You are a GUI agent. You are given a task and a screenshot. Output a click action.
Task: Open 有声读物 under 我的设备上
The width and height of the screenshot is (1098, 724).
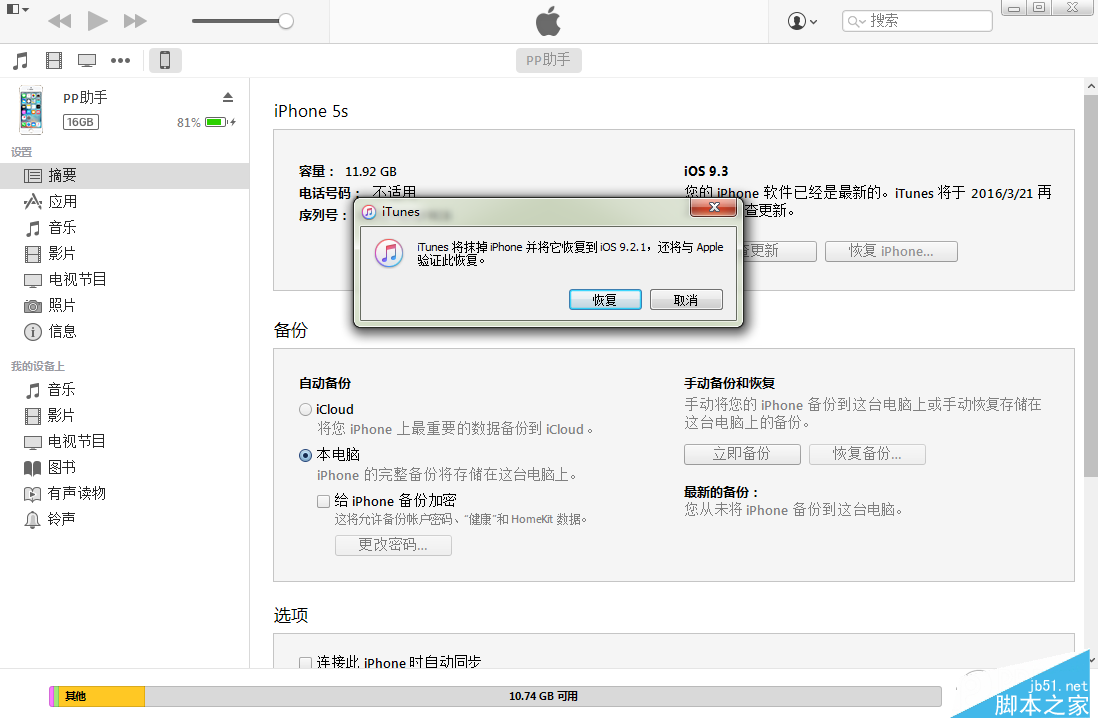[x=125, y=493]
